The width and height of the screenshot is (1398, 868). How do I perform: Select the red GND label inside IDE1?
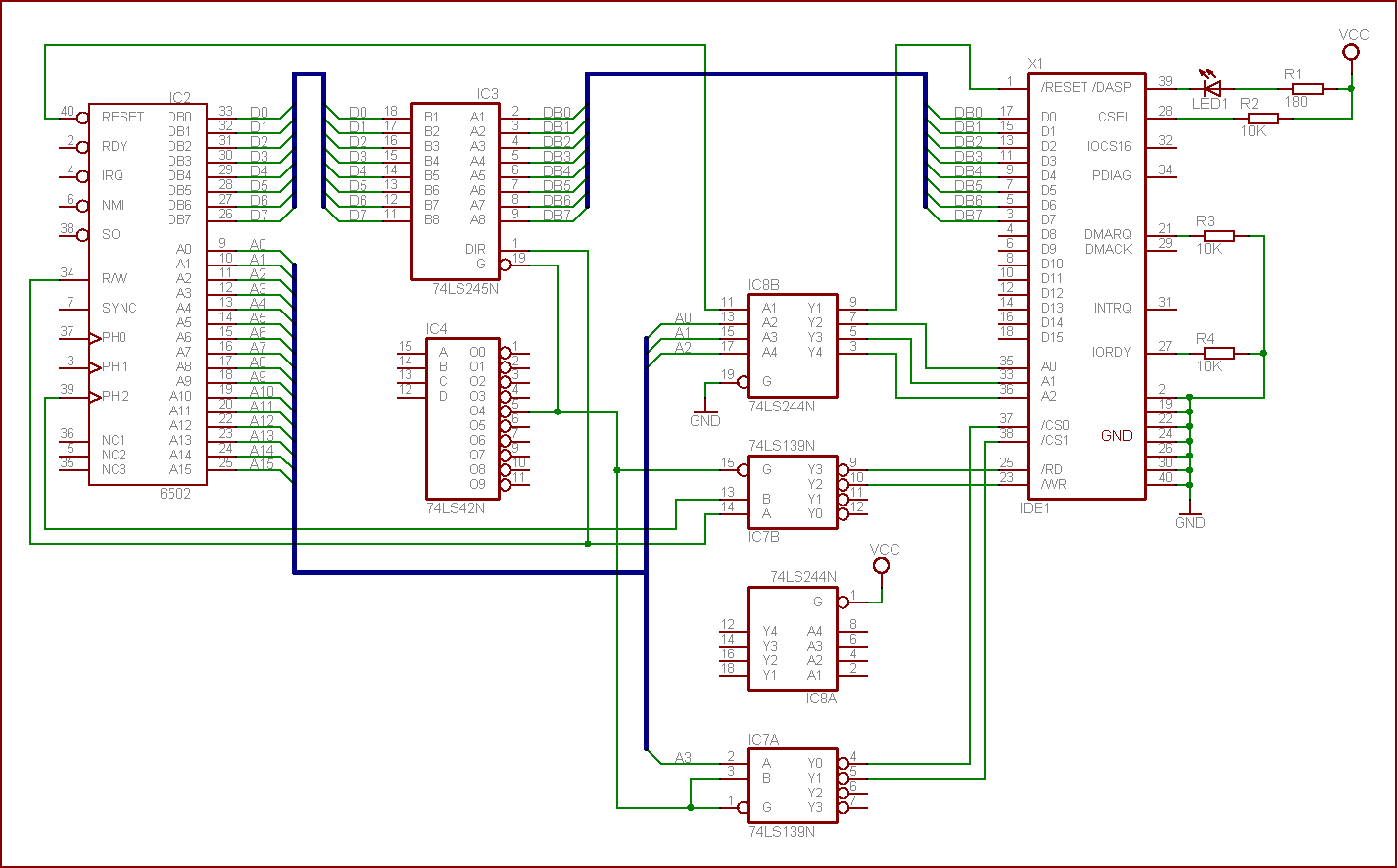(1116, 436)
